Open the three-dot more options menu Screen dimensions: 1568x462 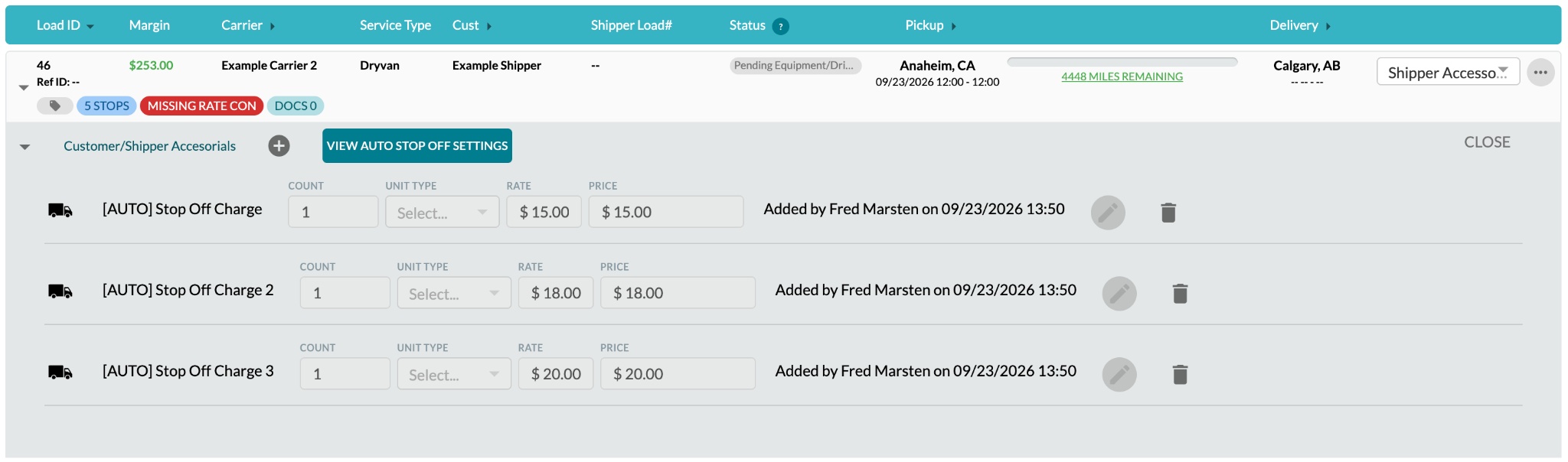tap(1540, 73)
